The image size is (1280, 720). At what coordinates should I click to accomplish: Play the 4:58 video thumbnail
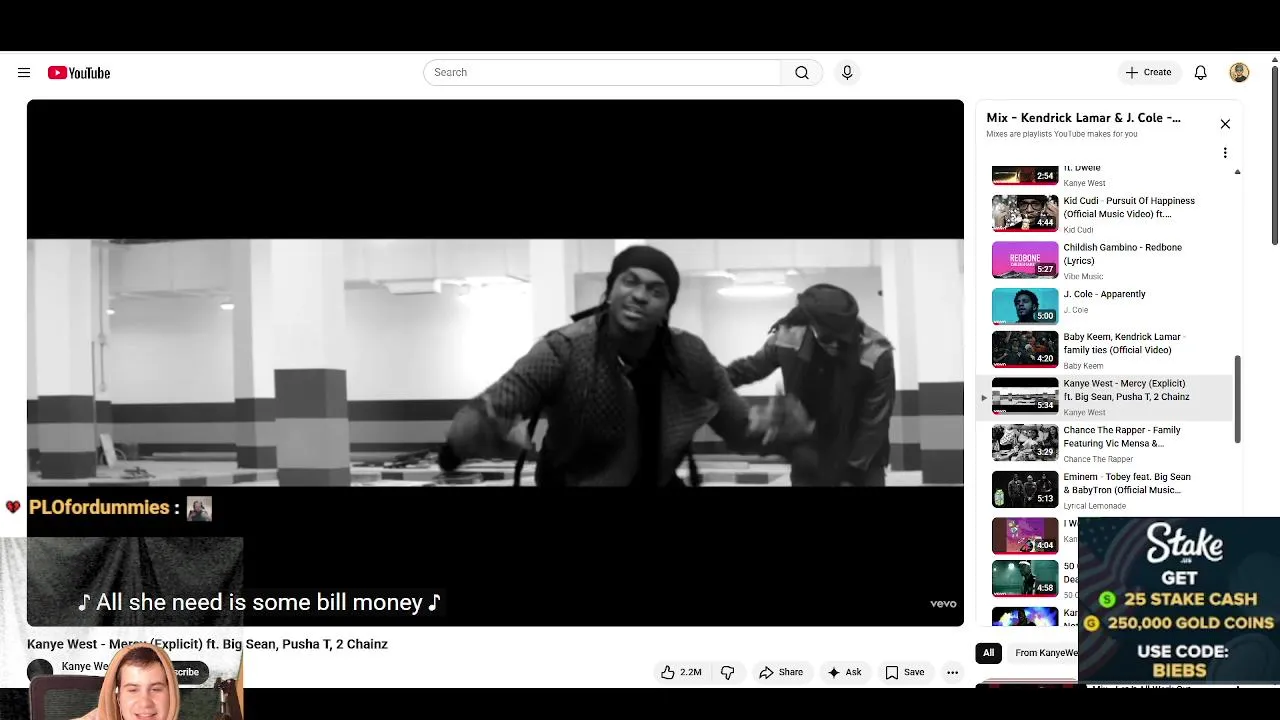(1025, 578)
